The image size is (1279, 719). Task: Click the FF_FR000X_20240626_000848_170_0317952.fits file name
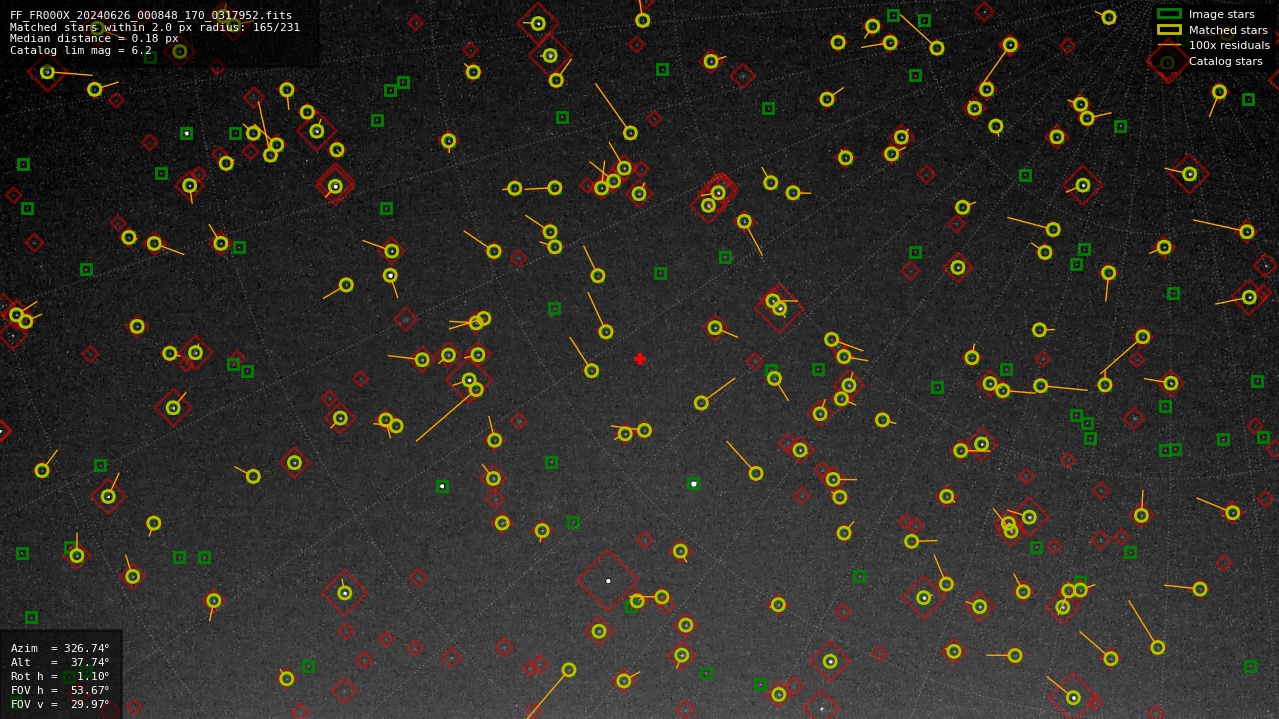[151, 15]
